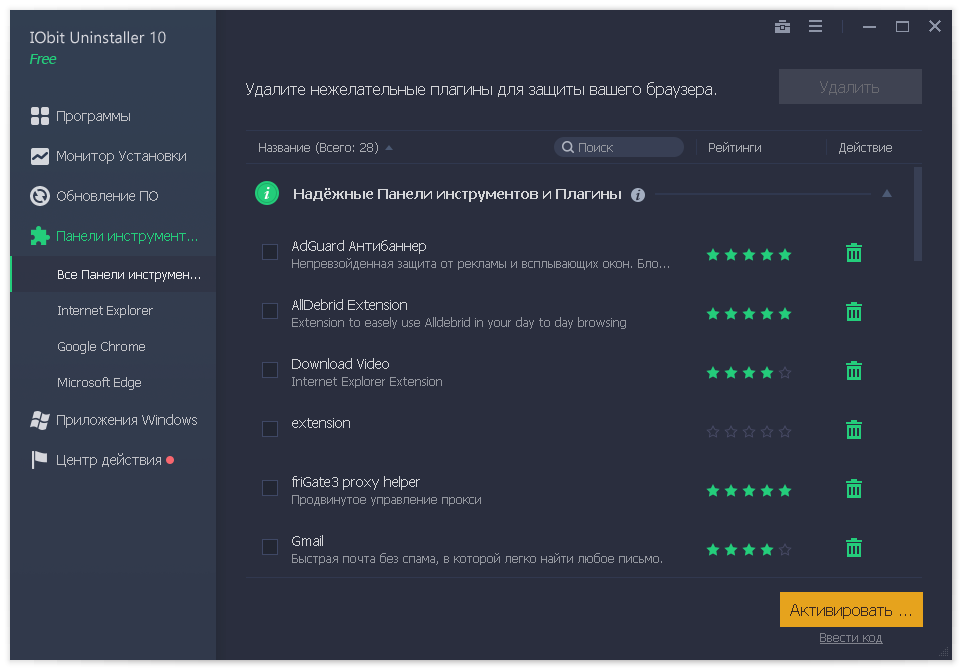This screenshot has height=670, width=962.
Task: Check the AllDebrid Extension checkbox
Action: pyautogui.click(x=270, y=311)
